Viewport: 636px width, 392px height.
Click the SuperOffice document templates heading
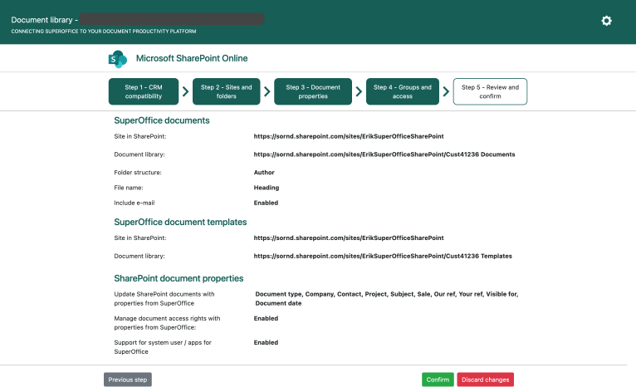tap(180, 222)
